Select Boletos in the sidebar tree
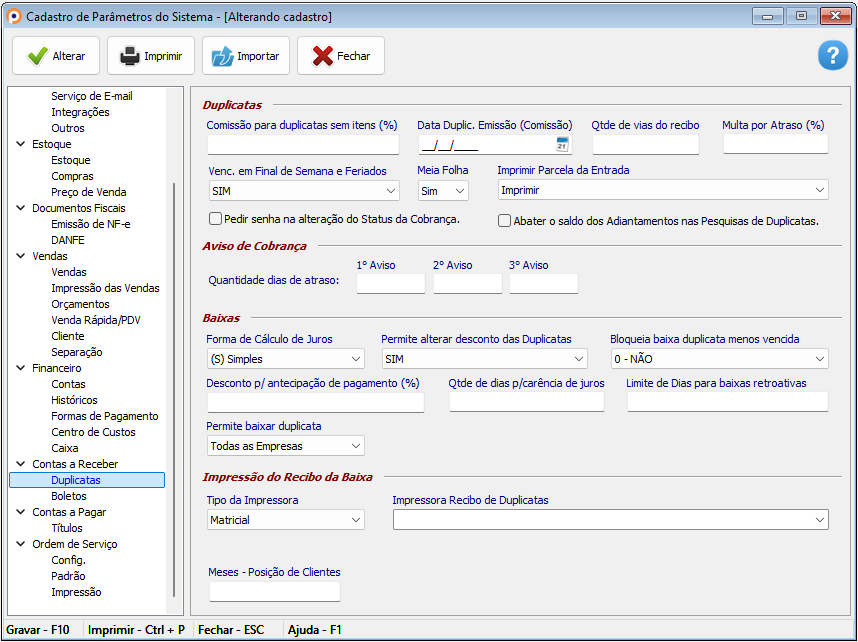Screen dimensions: 858x642 [69, 496]
